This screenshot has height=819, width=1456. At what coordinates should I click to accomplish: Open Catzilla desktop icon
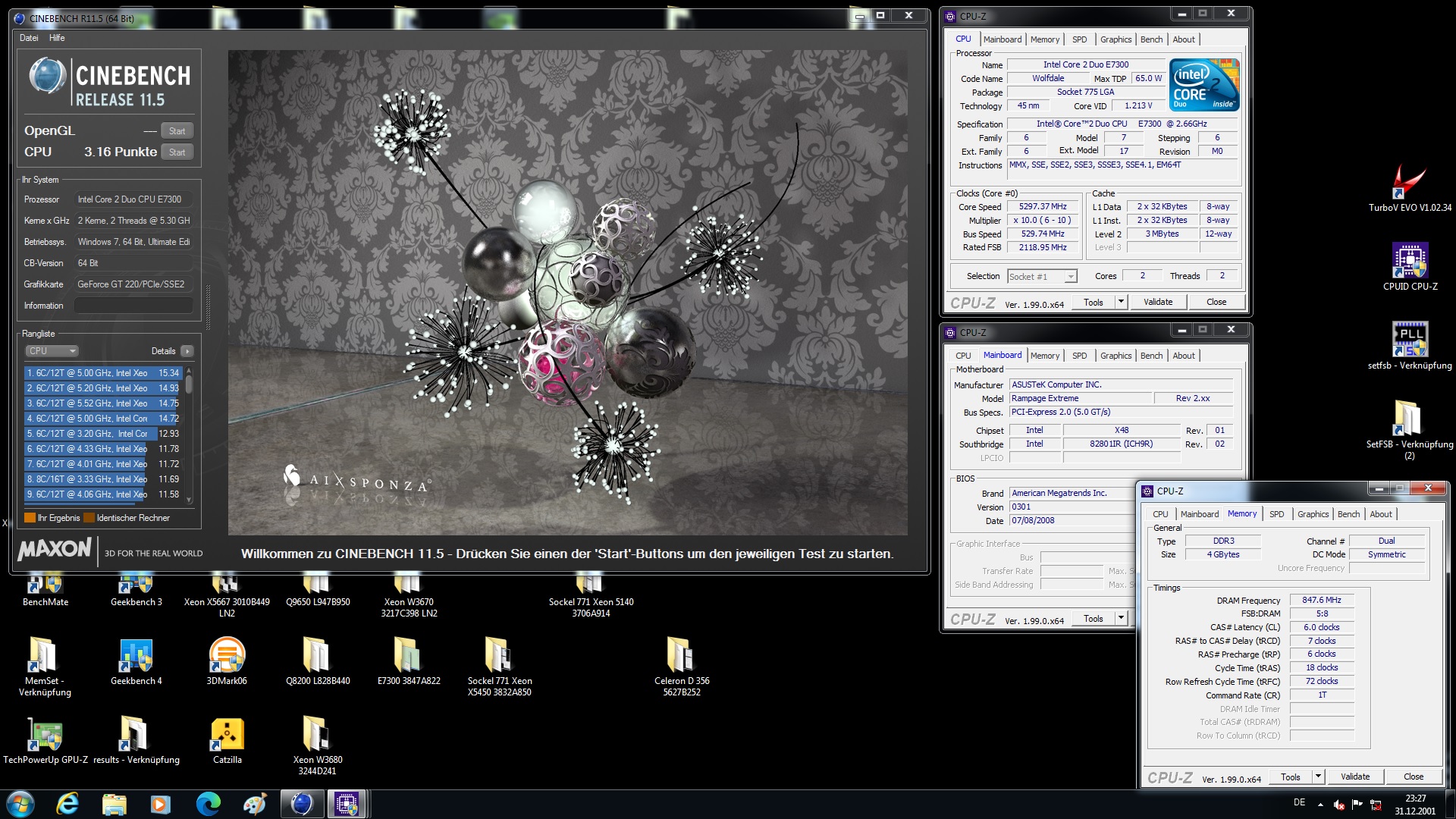pyautogui.click(x=227, y=740)
